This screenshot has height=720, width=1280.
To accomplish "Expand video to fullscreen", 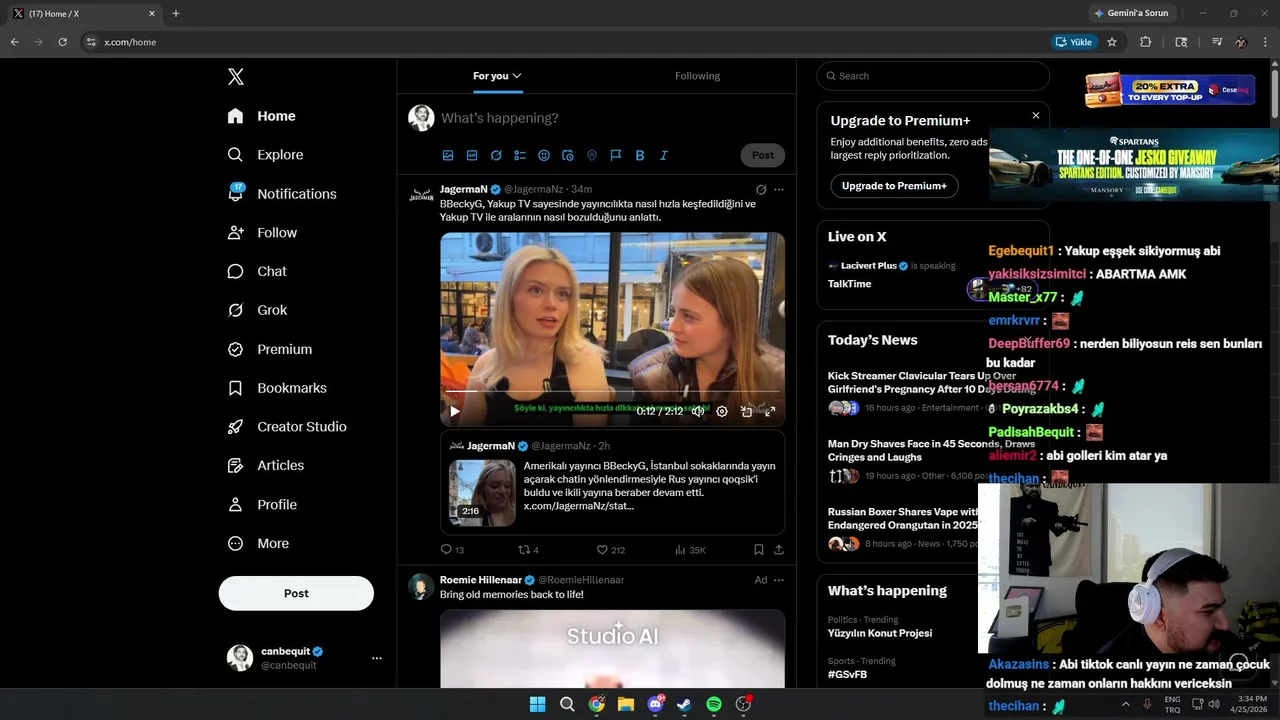I will [770, 411].
